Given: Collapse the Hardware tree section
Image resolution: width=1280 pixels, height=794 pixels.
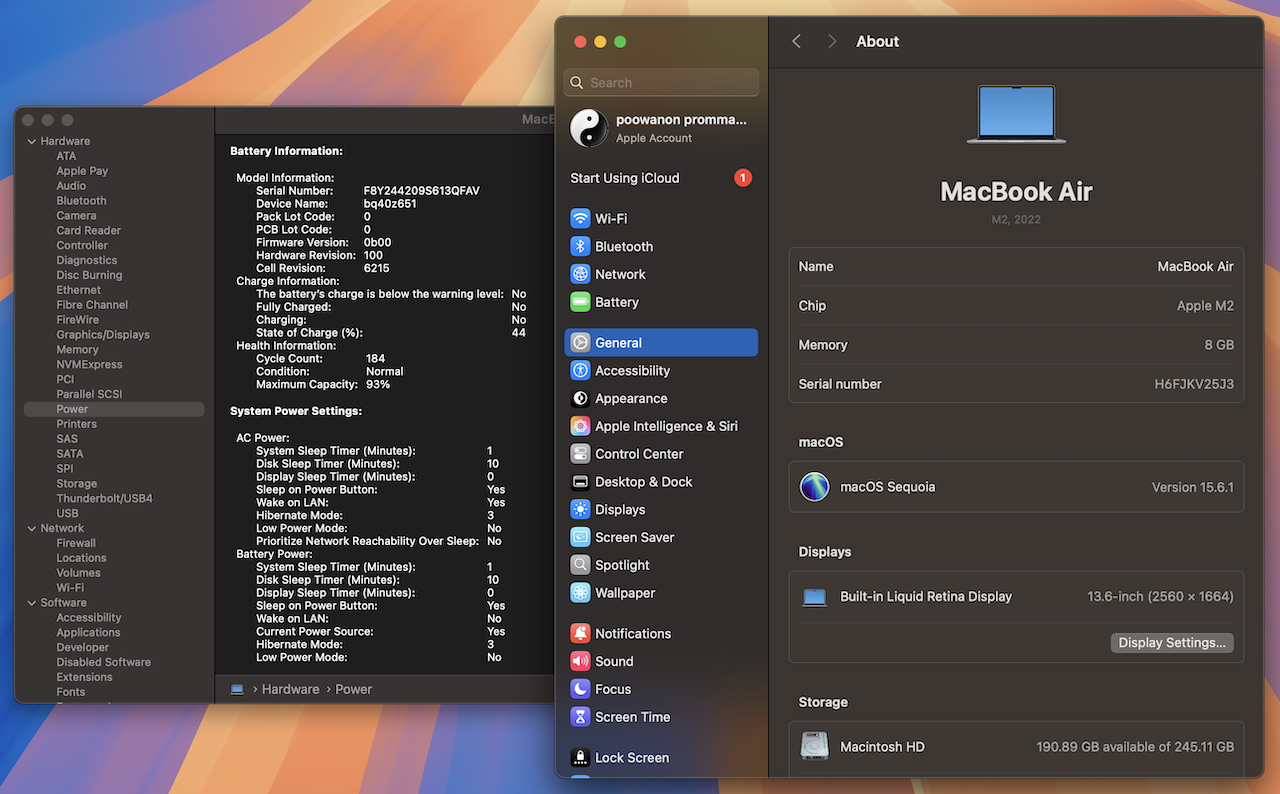Looking at the screenshot, I should pyautogui.click(x=31, y=142).
